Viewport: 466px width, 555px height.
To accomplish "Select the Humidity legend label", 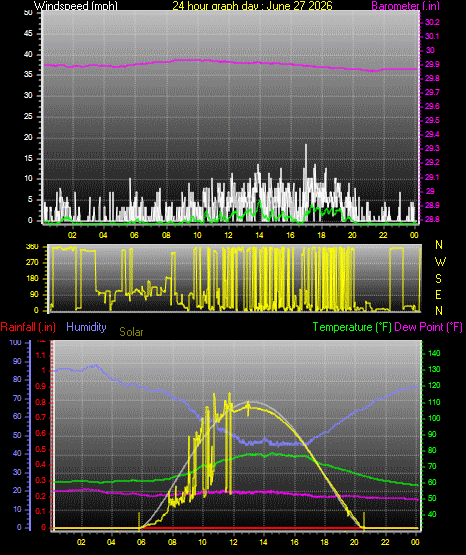I will 86,327.
